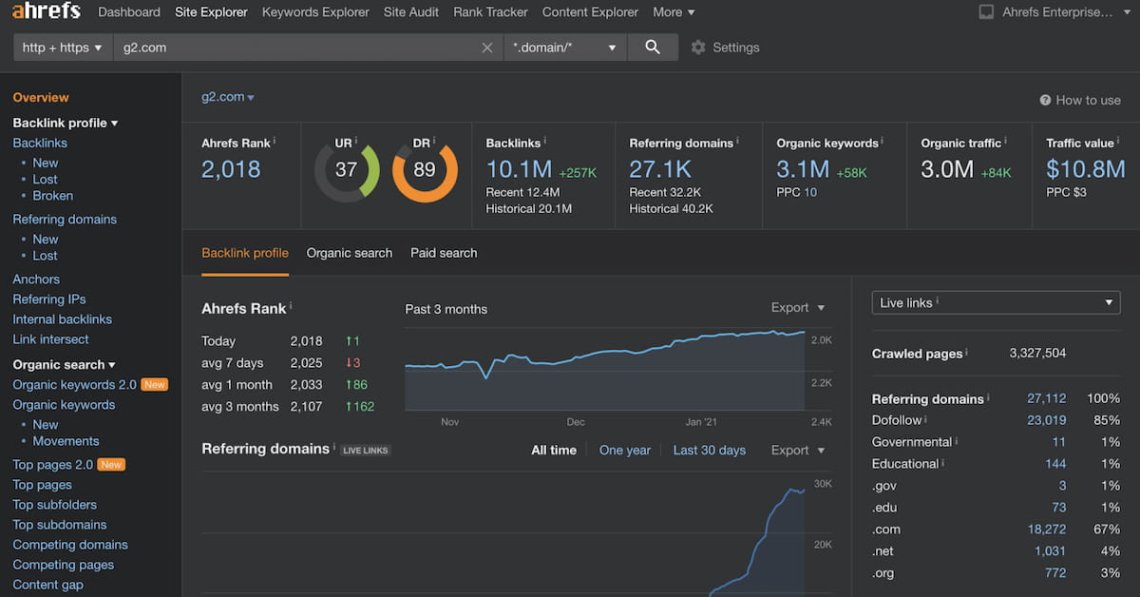Click the ahrefs logo
This screenshot has width=1140, height=597.
(46, 10)
